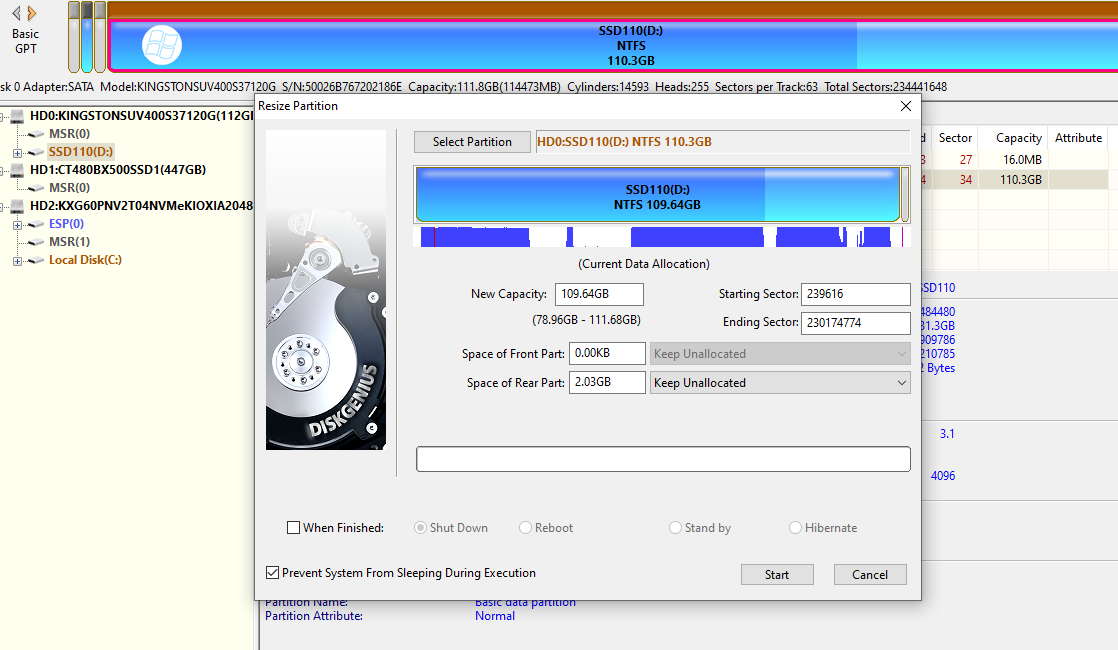Close the Resize Partition dialog

point(906,105)
